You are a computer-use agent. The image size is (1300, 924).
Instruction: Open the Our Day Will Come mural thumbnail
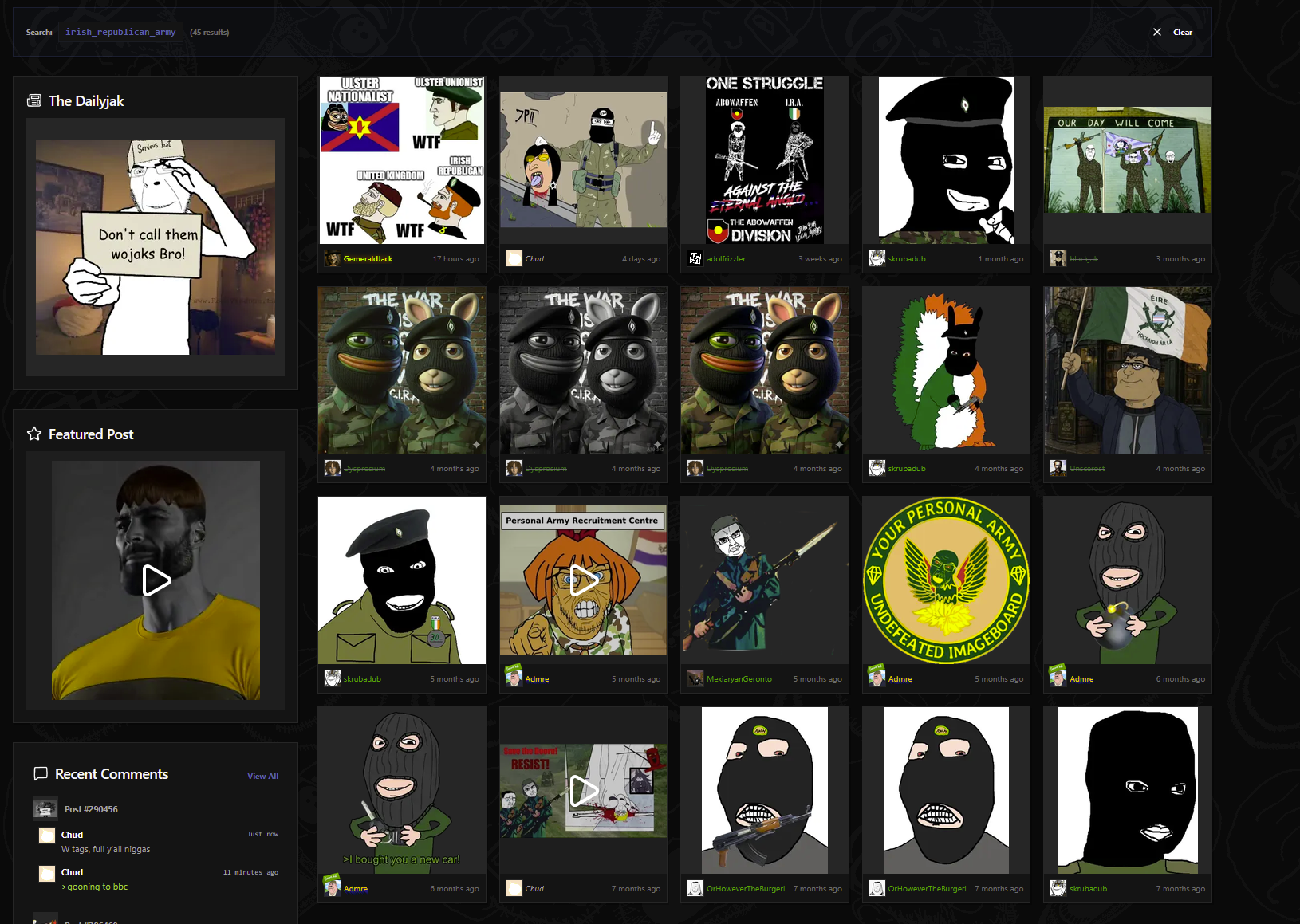[1128, 159]
